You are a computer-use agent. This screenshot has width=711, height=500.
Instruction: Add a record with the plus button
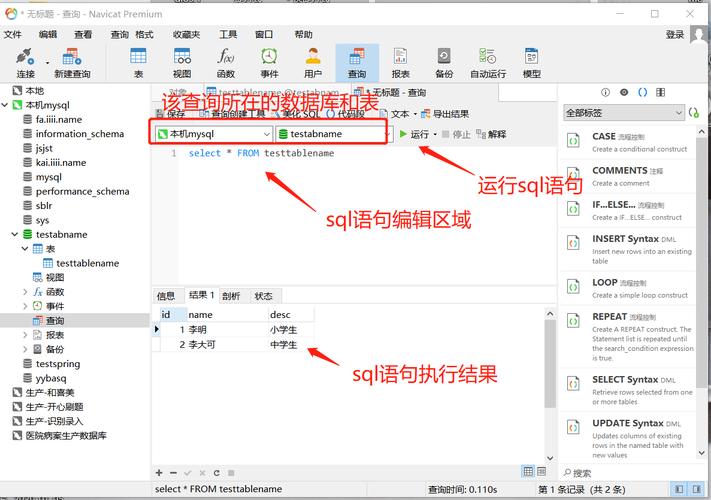159,473
